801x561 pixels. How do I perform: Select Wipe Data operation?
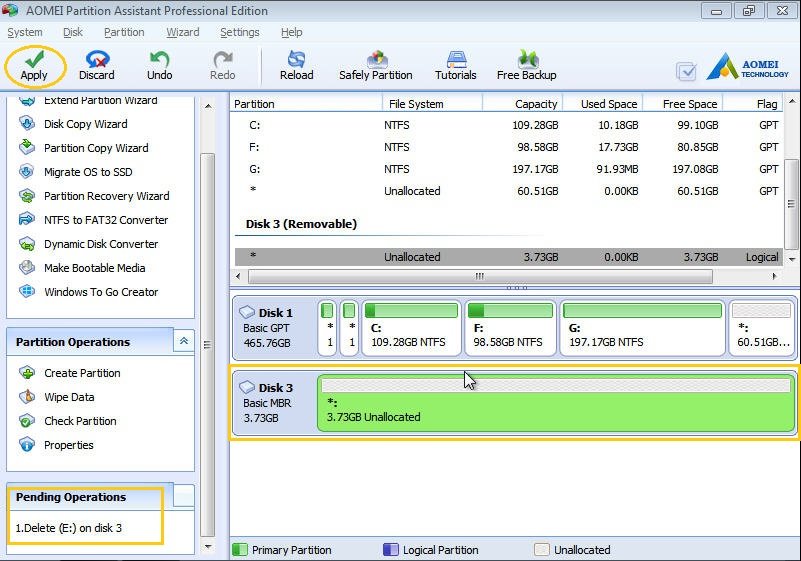point(69,397)
